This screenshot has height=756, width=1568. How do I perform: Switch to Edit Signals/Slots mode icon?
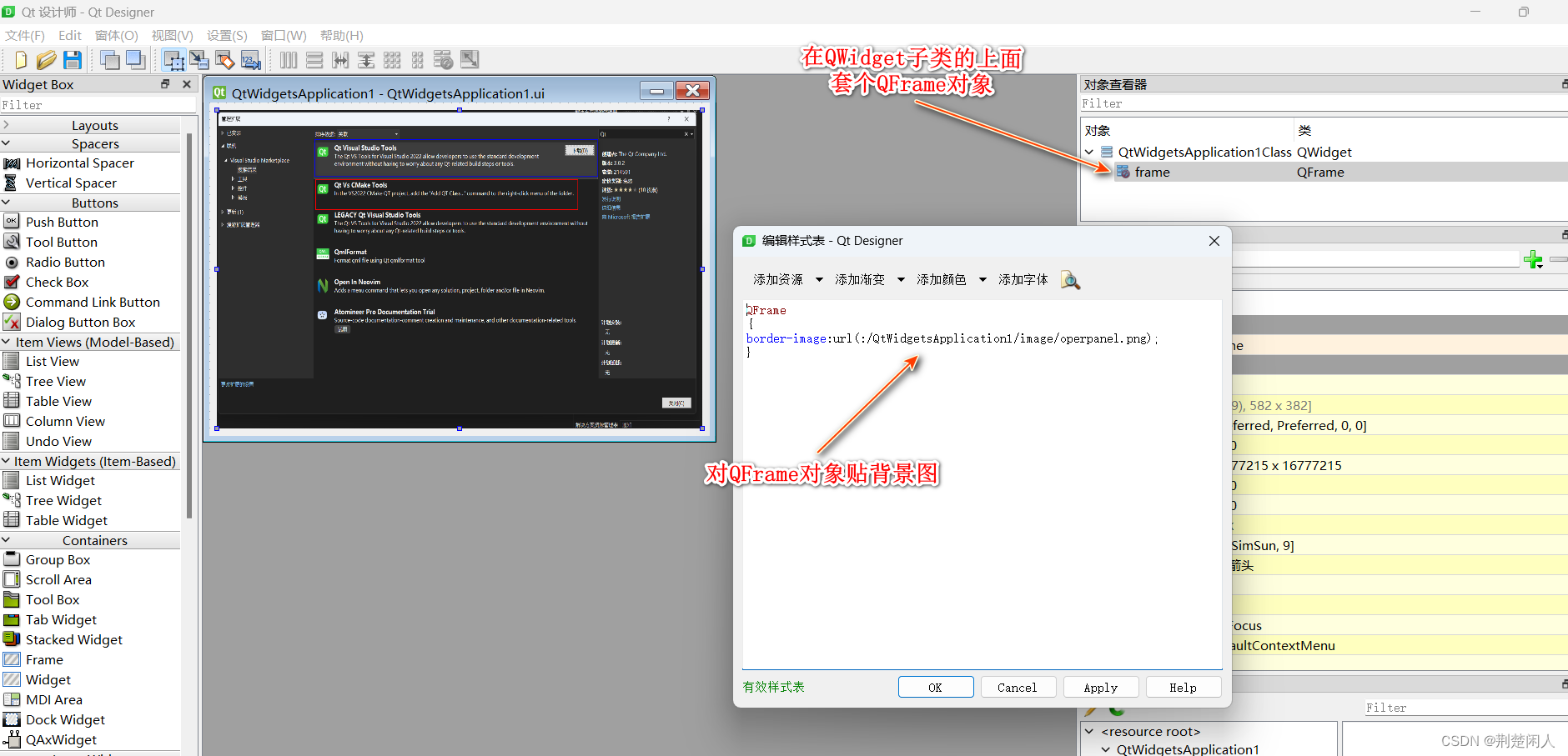tap(199, 60)
